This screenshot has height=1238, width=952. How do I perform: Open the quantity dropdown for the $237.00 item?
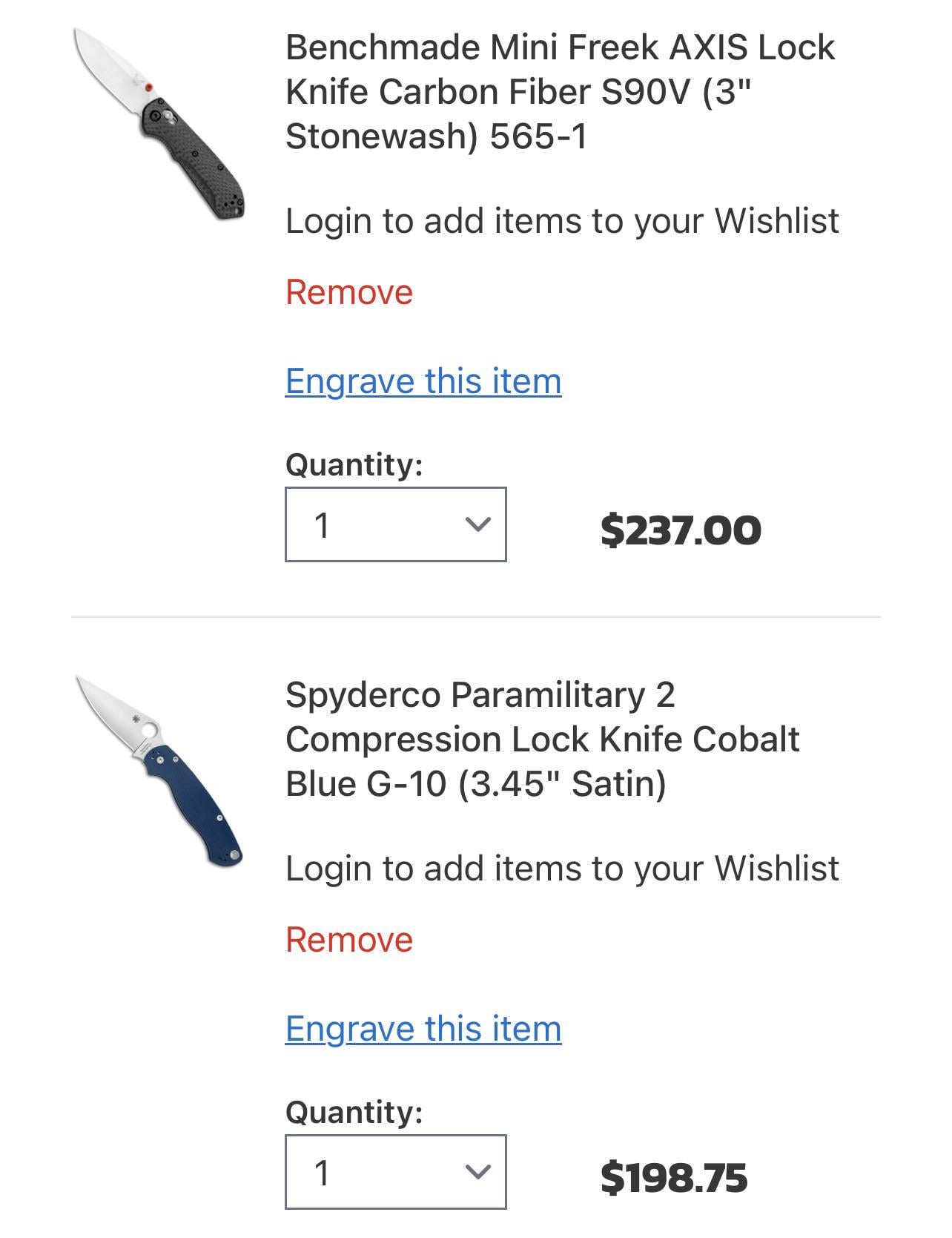point(395,524)
